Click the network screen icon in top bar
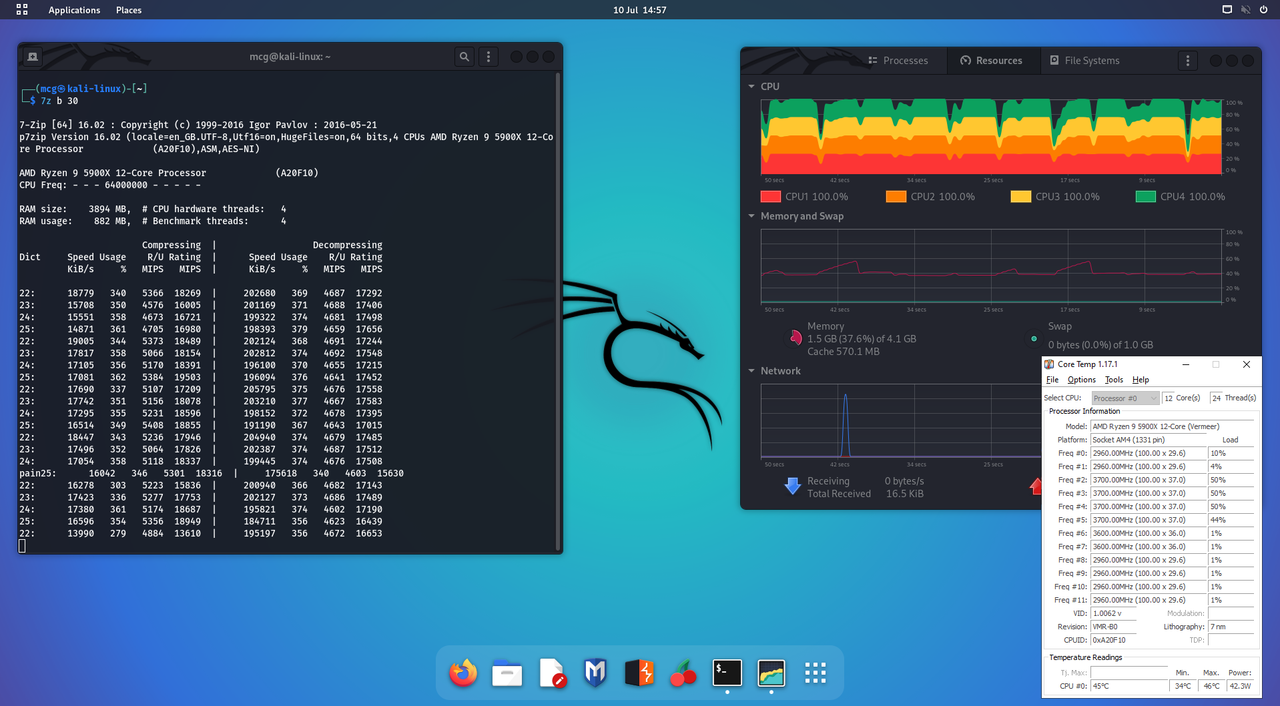Screen dimensions: 1280x706 (x=1227, y=10)
